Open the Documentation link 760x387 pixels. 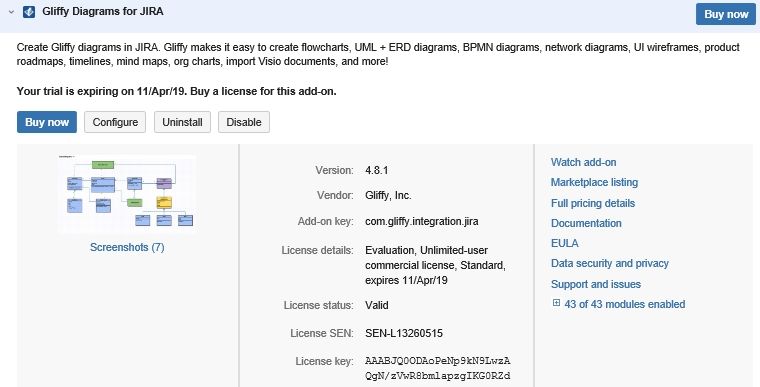586,223
